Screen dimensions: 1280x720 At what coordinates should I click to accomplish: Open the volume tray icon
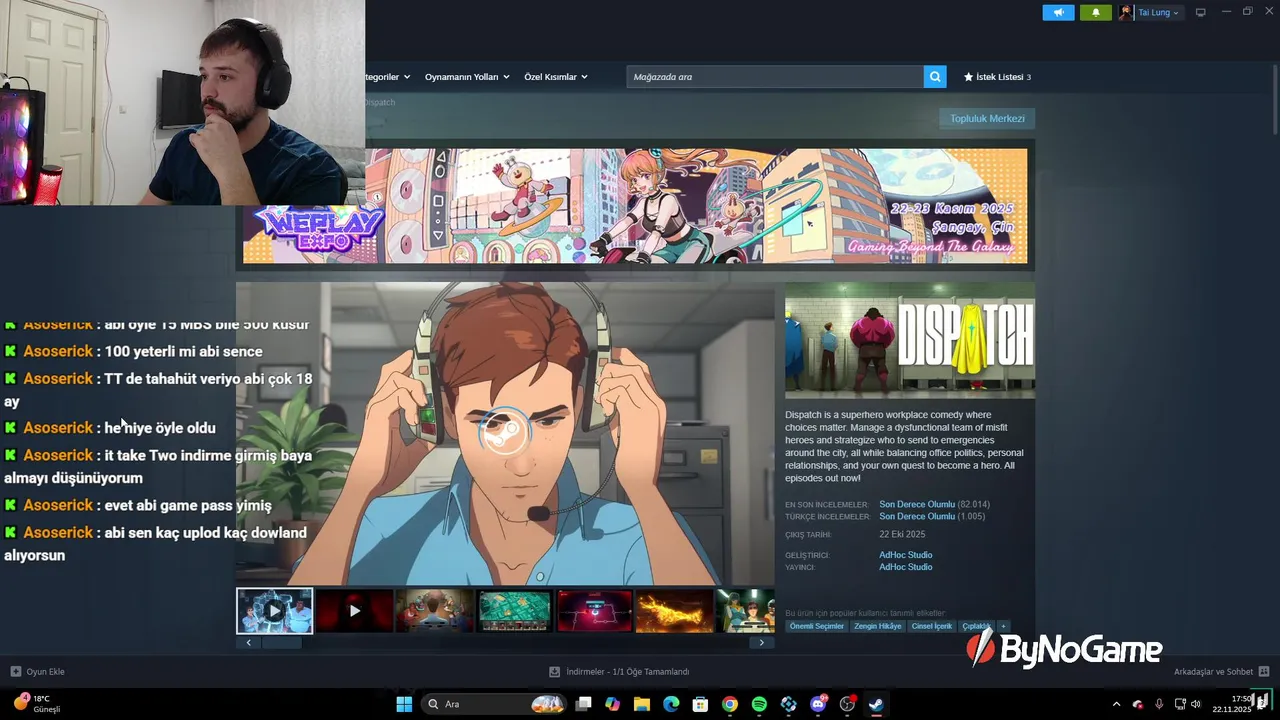pos(1196,704)
